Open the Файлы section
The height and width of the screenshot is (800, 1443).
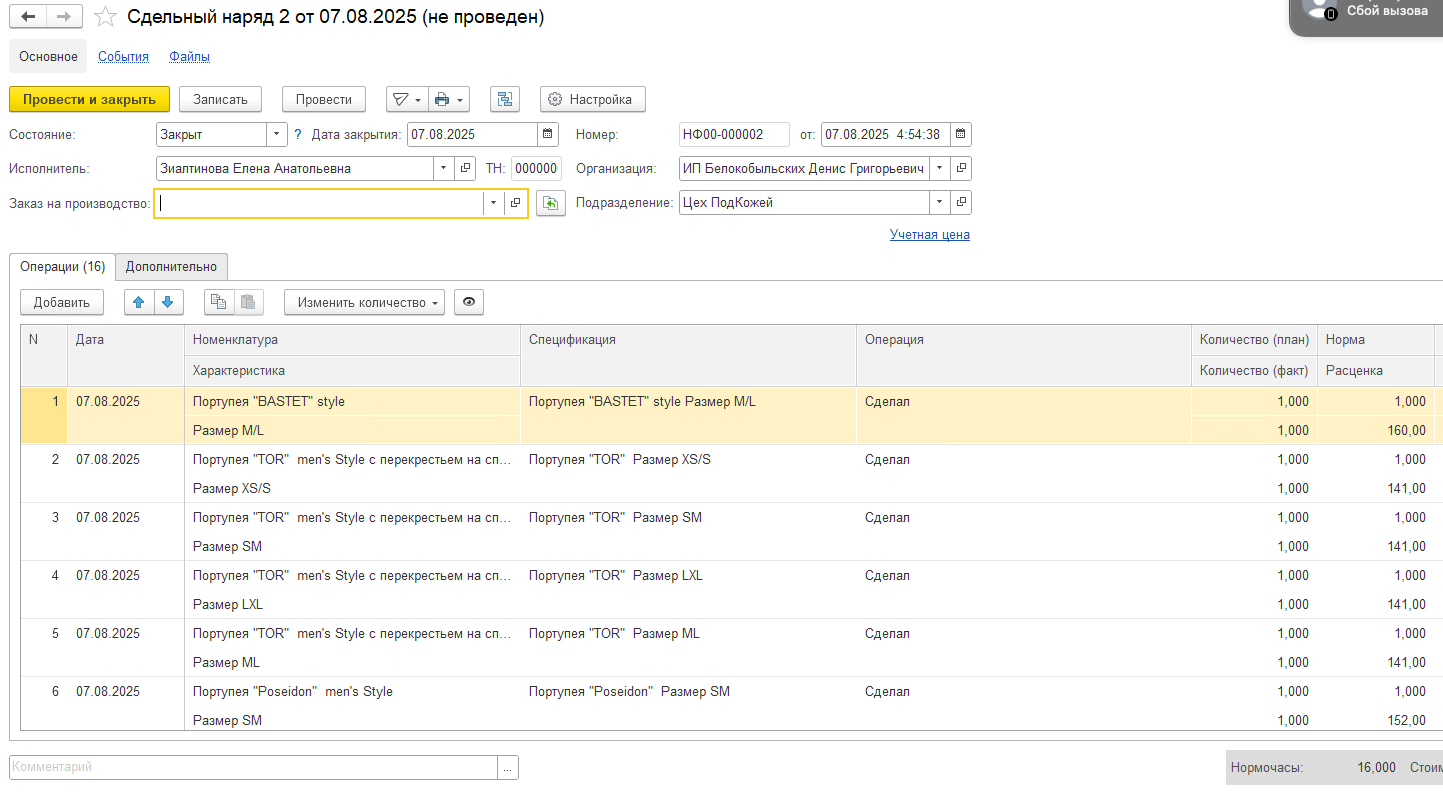[189, 57]
